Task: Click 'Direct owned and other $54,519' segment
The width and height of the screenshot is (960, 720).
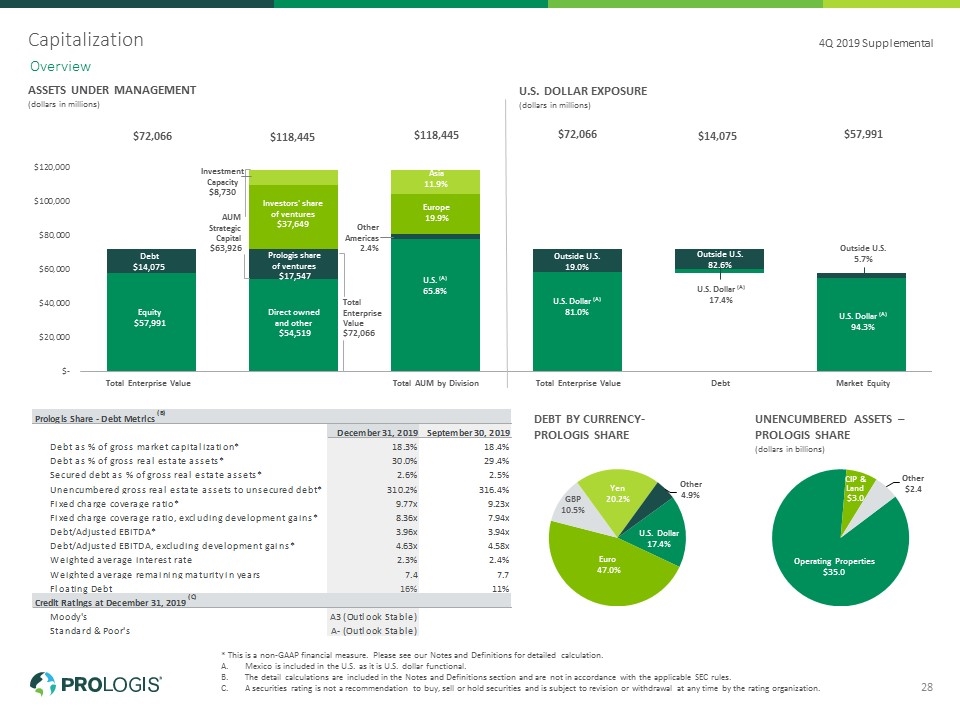Action: pyautogui.click(x=293, y=324)
